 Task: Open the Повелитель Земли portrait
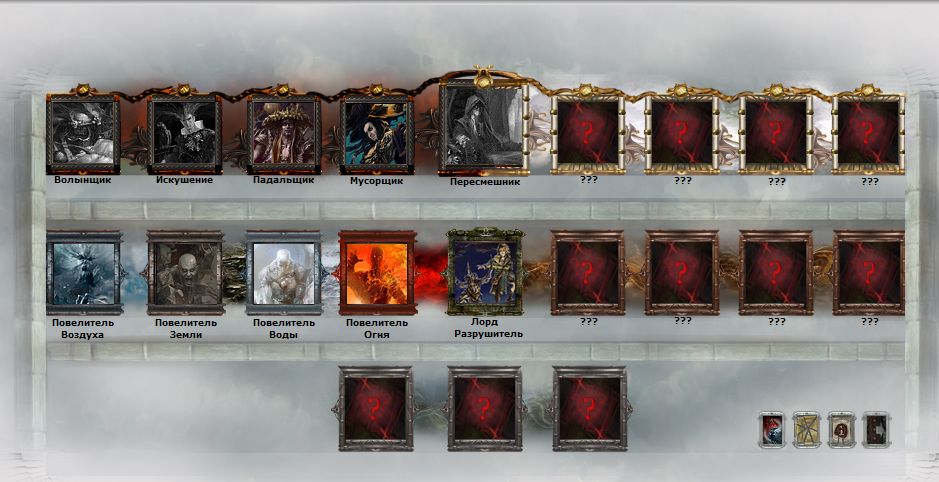[x=186, y=272]
